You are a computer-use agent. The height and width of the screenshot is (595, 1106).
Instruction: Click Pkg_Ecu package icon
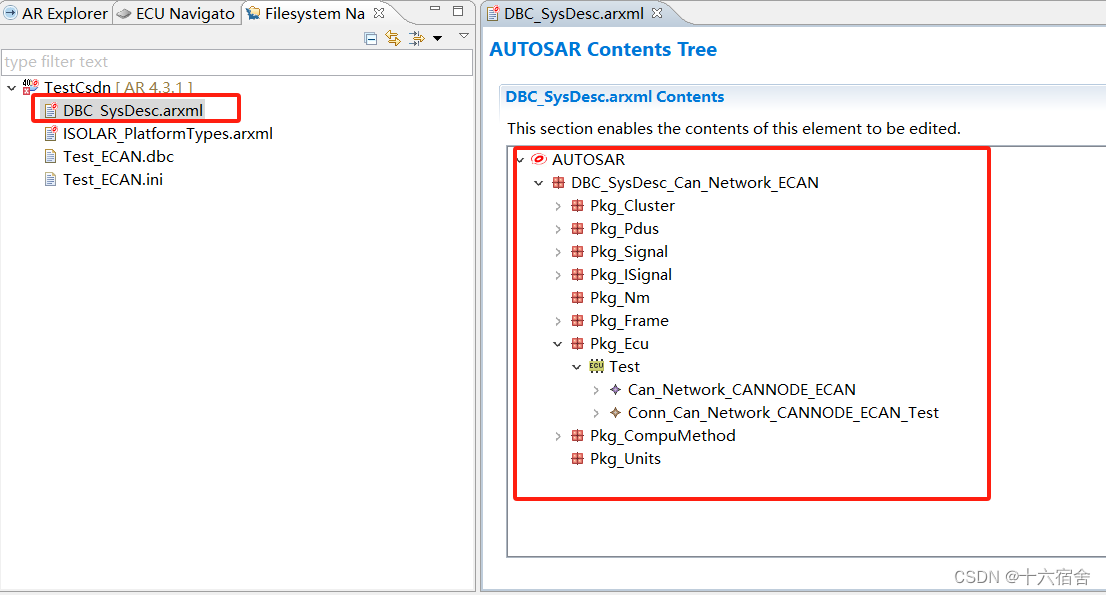(577, 343)
